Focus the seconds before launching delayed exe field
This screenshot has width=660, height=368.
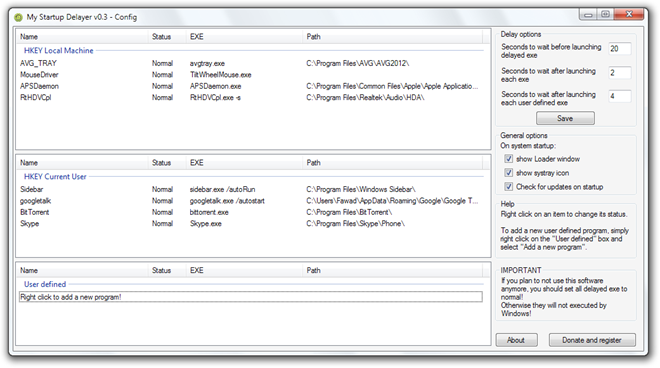tap(619, 49)
